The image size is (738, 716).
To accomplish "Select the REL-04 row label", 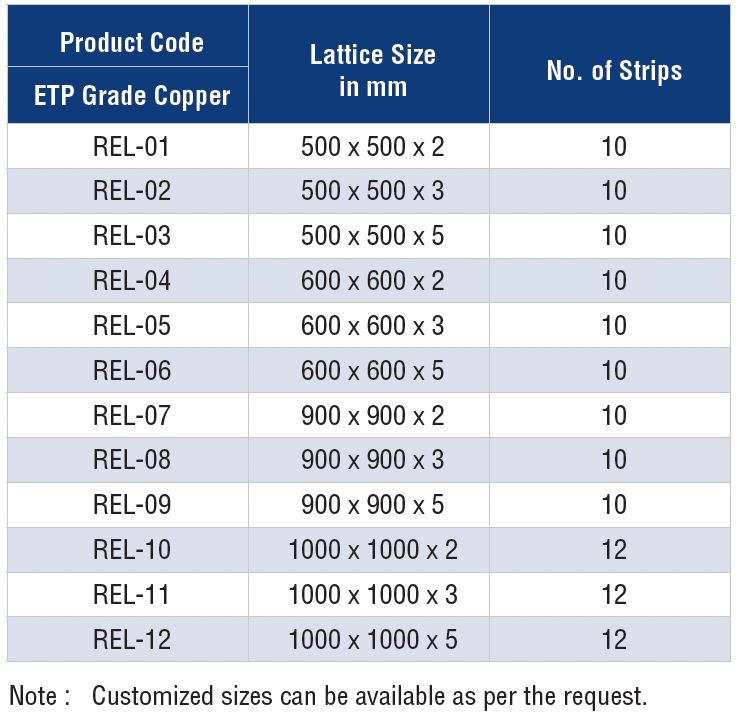I will (x=131, y=281).
